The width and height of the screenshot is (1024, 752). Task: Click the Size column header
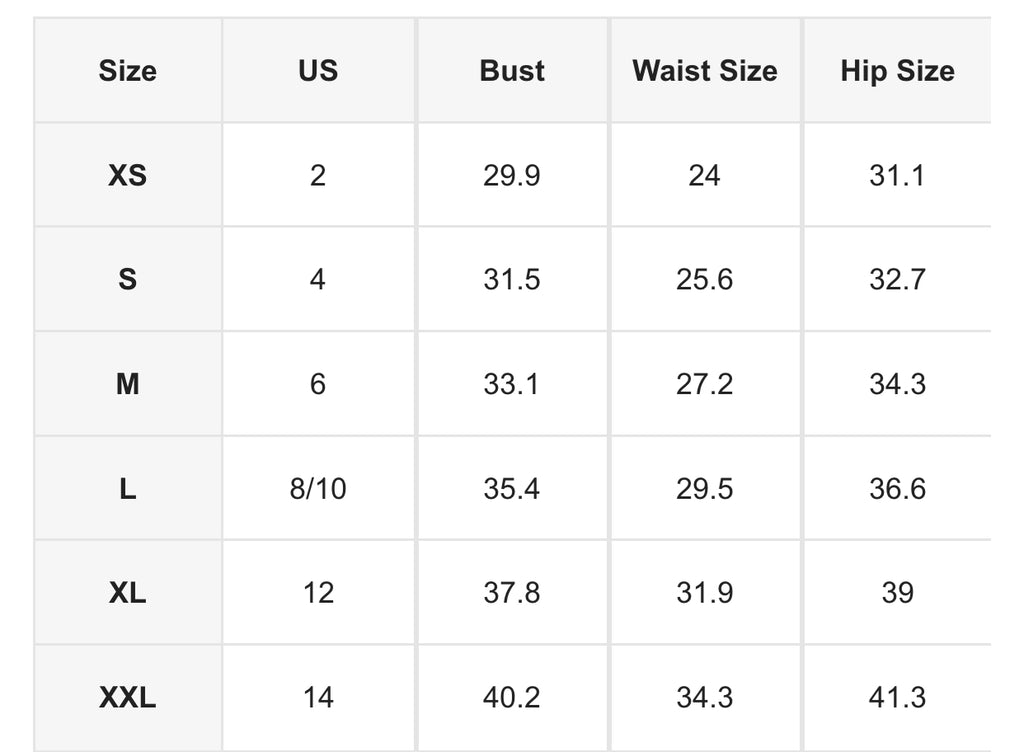(127, 70)
